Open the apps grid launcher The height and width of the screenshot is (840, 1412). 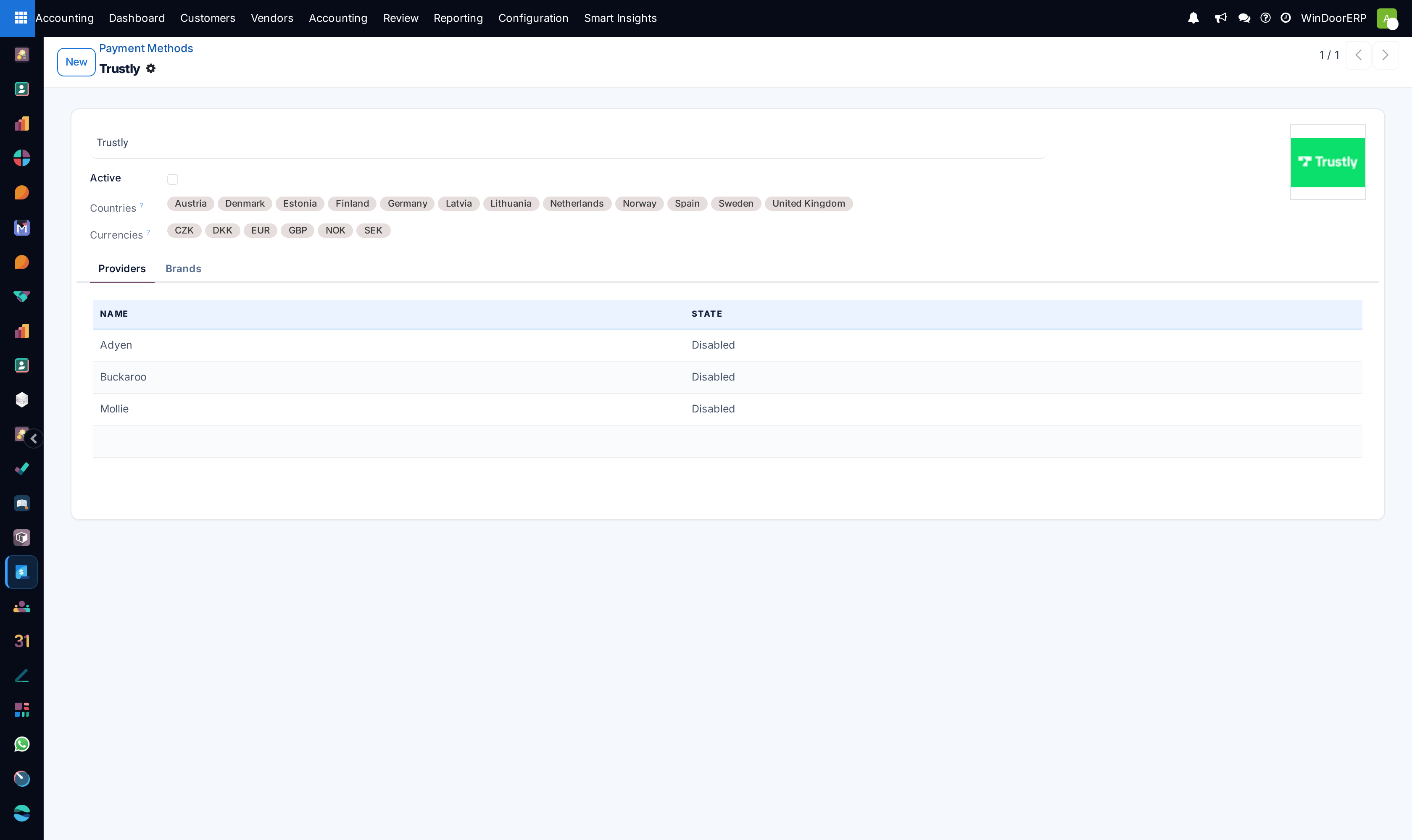pyautogui.click(x=21, y=18)
